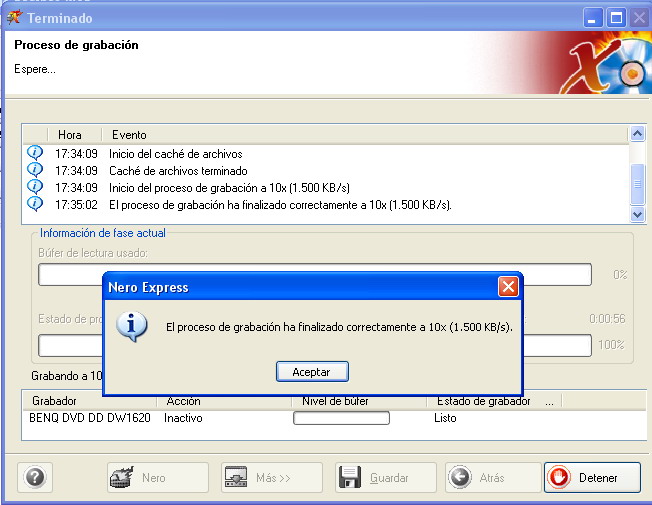This screenshot has height=505, width=652.
Task: Click the recorder buffer level bar
Action: [x=341, y=418]
